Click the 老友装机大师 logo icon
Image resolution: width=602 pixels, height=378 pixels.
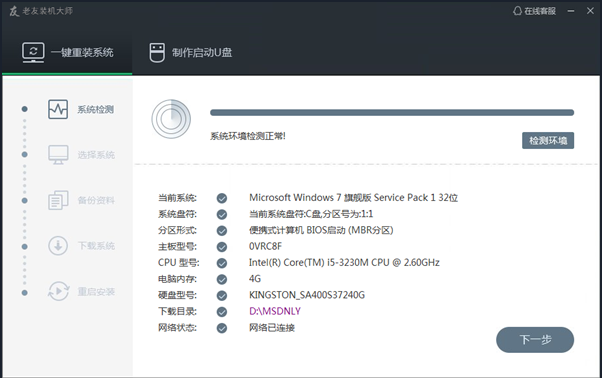point(14,11)
